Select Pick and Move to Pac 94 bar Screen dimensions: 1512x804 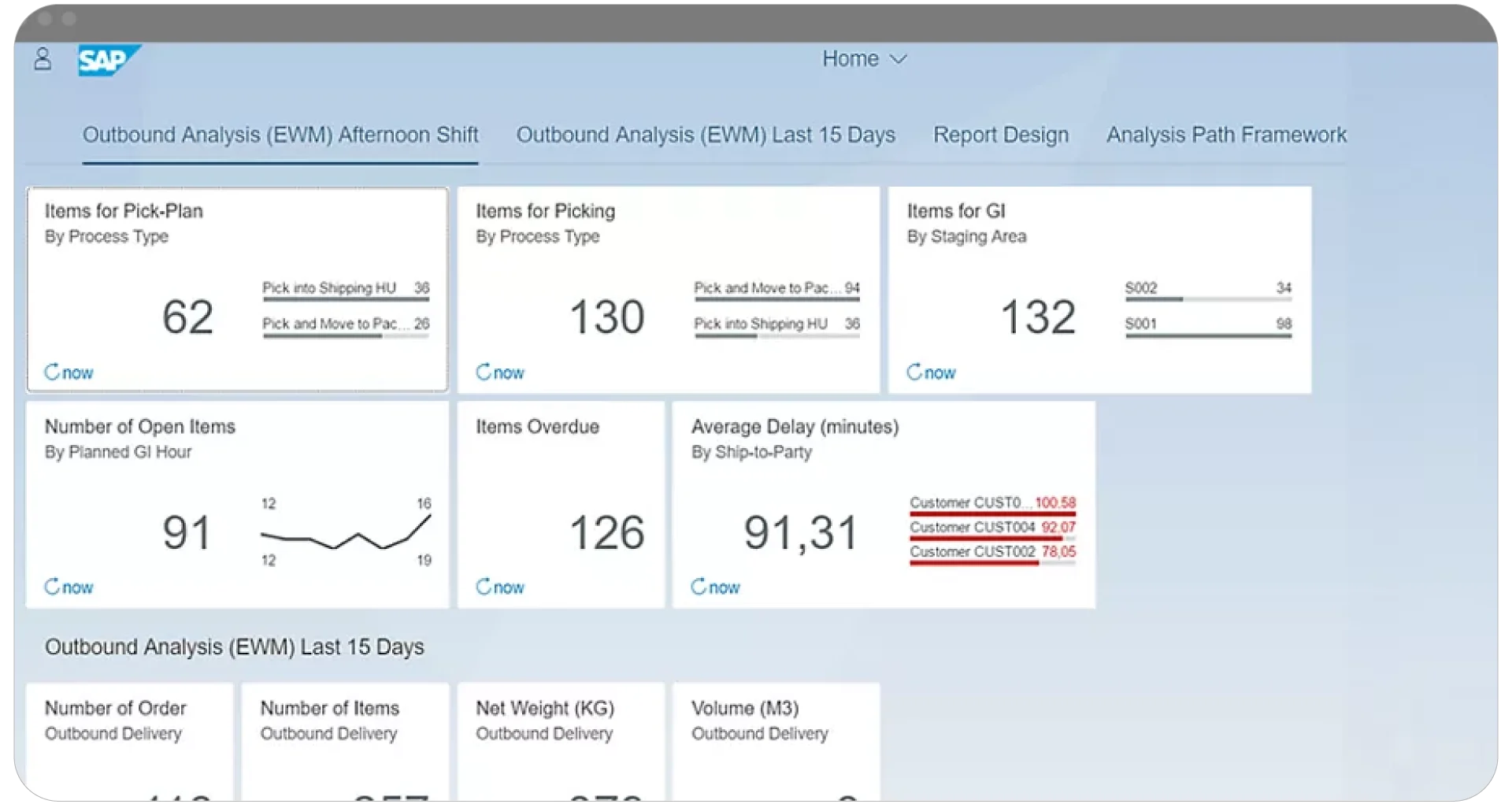776,291
